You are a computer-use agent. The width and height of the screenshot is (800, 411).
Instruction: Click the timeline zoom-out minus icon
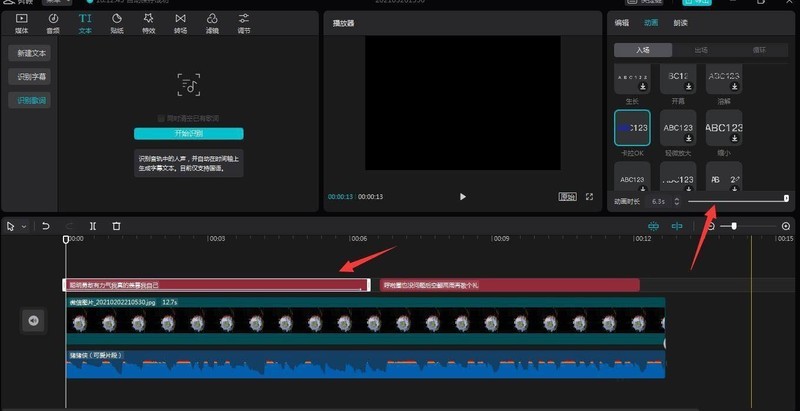point(711,226)
